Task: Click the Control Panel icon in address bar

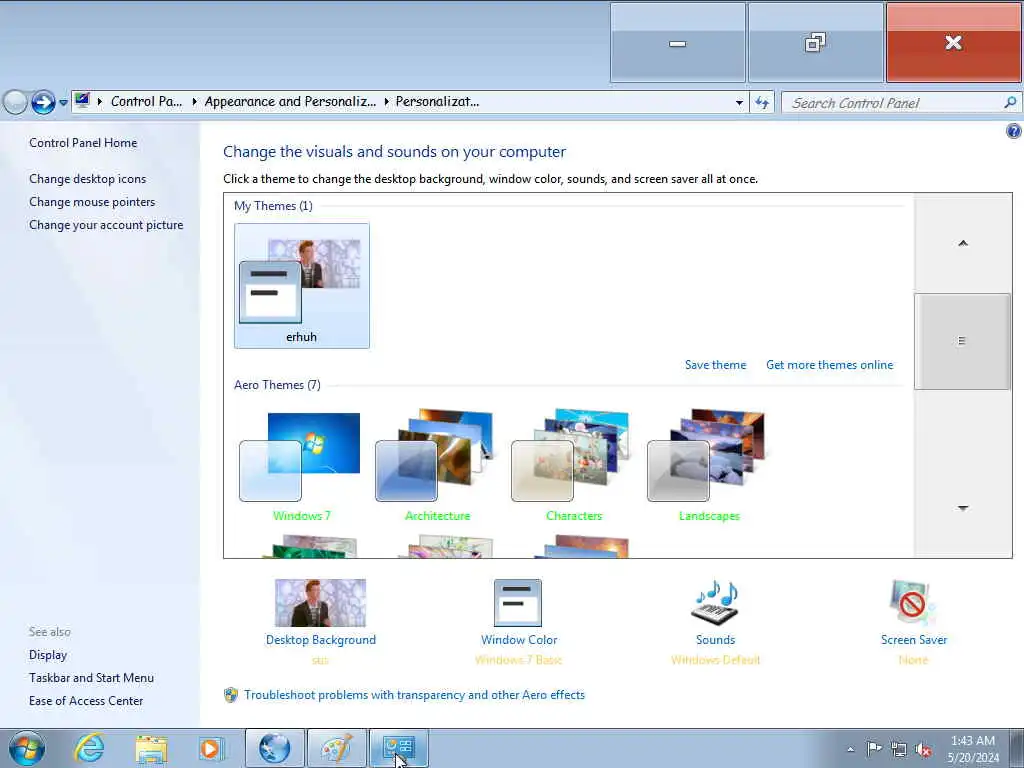Action: [x=82, y=101]
